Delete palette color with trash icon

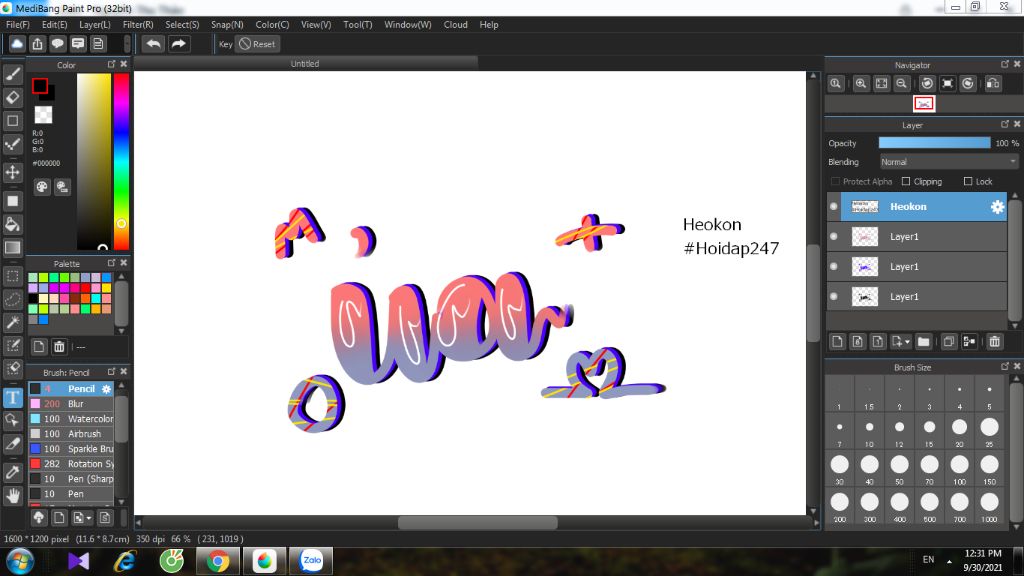tap(59, 347)
